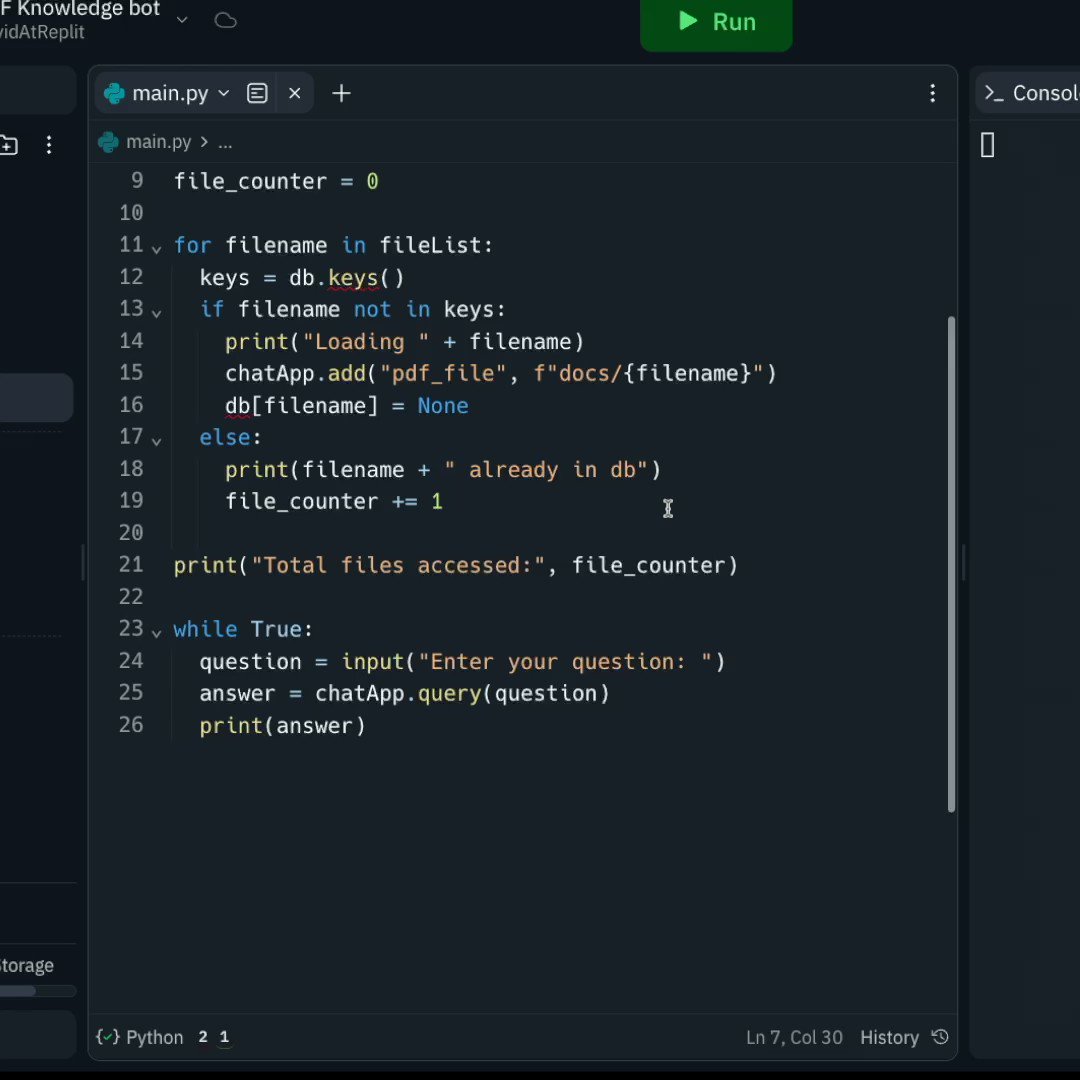Show the 1 warning count in status bar
This screenshot has width=1080, height=1080.
(x=224, y=1037)
